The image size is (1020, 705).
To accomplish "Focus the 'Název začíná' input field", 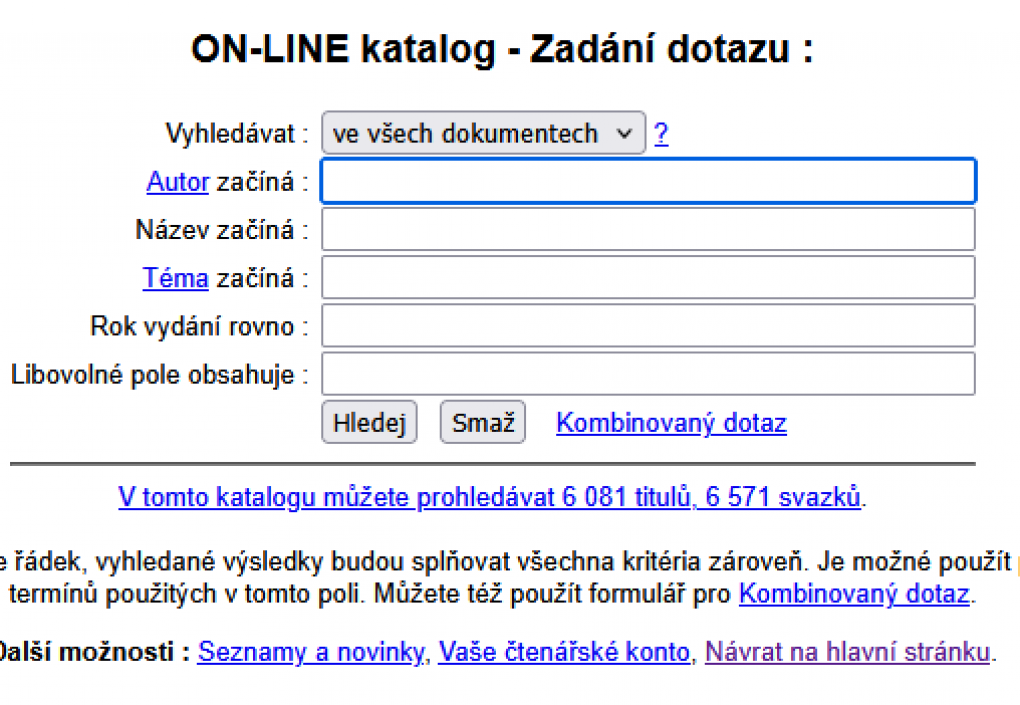I will [x=649, y=229].
